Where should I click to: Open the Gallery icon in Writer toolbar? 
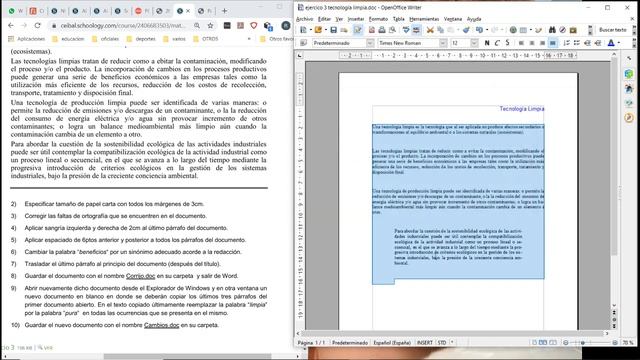click(x=573, y=30)
